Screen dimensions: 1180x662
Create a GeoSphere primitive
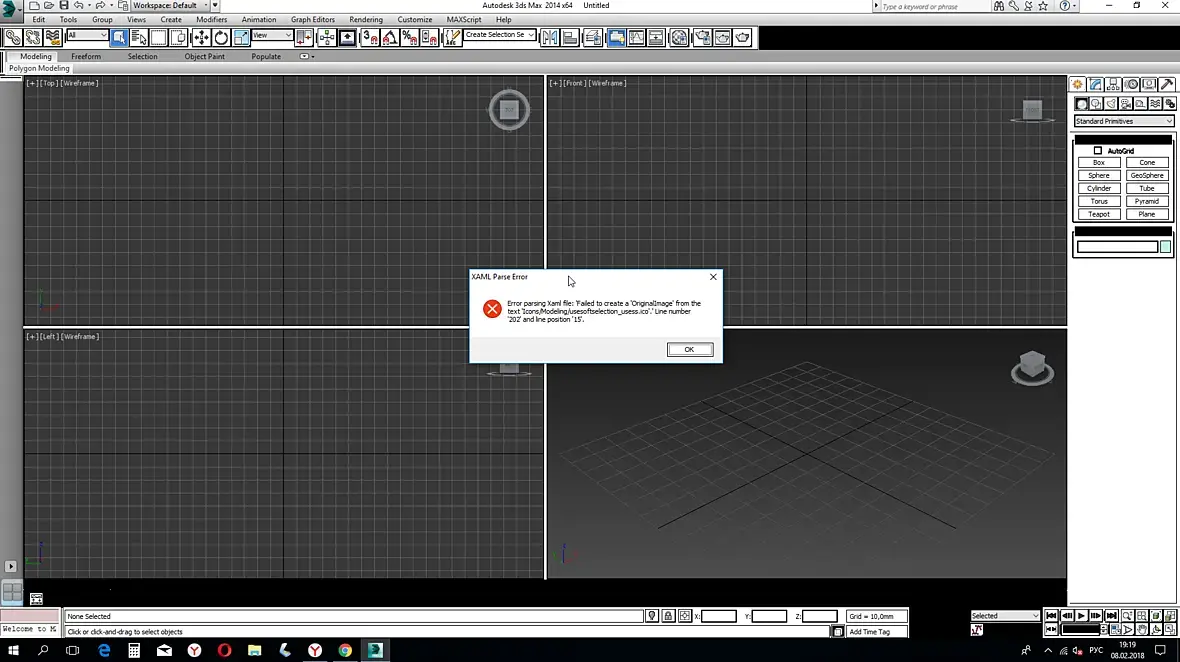click(1147, 175)
